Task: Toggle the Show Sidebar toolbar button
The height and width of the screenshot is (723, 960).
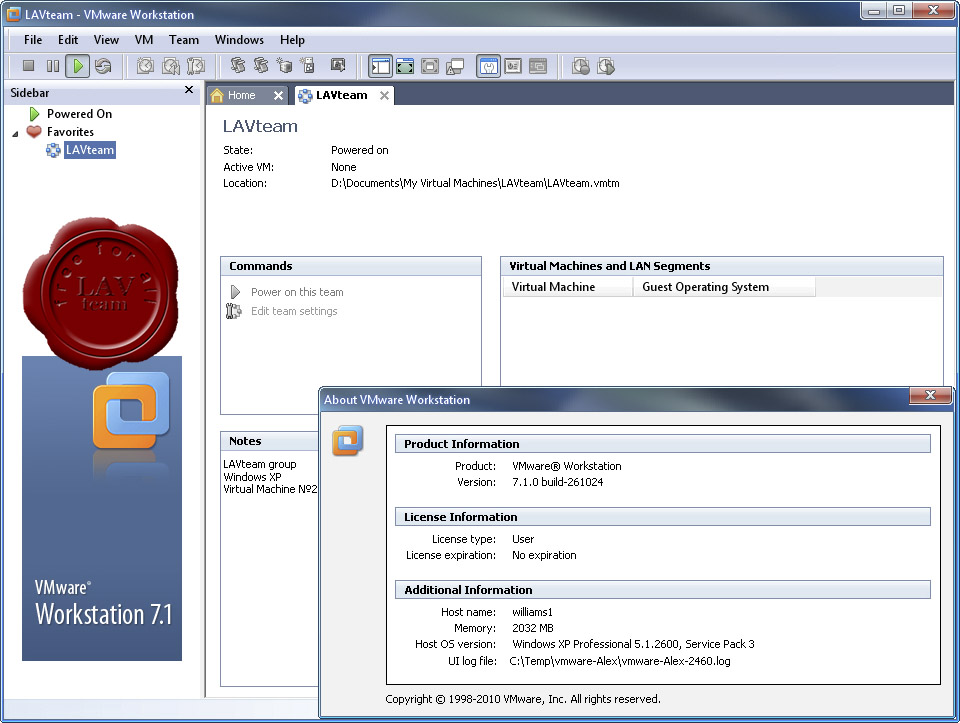Action: coord(380,66)
